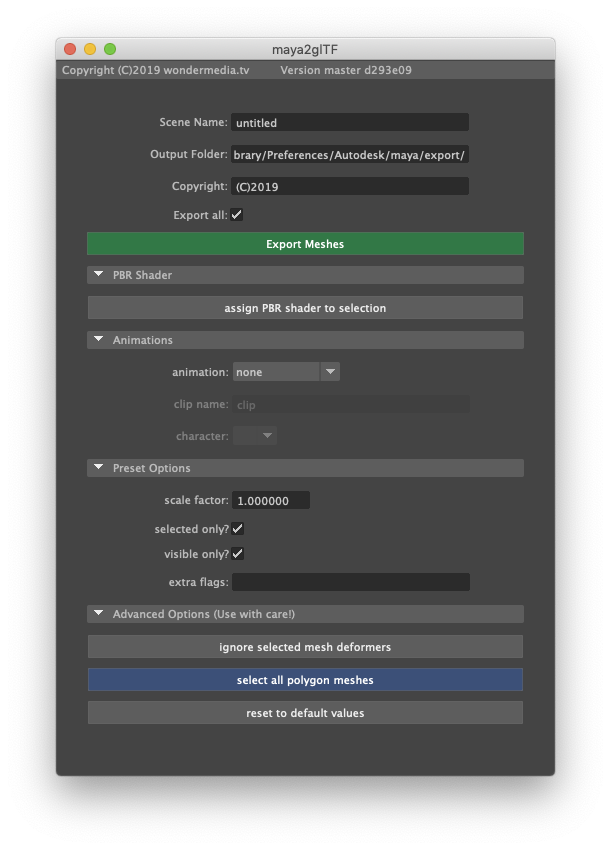Viewport: 611px width, 850px height.
Task: Click the clip name placeholder field
Action: click(349, 404)
